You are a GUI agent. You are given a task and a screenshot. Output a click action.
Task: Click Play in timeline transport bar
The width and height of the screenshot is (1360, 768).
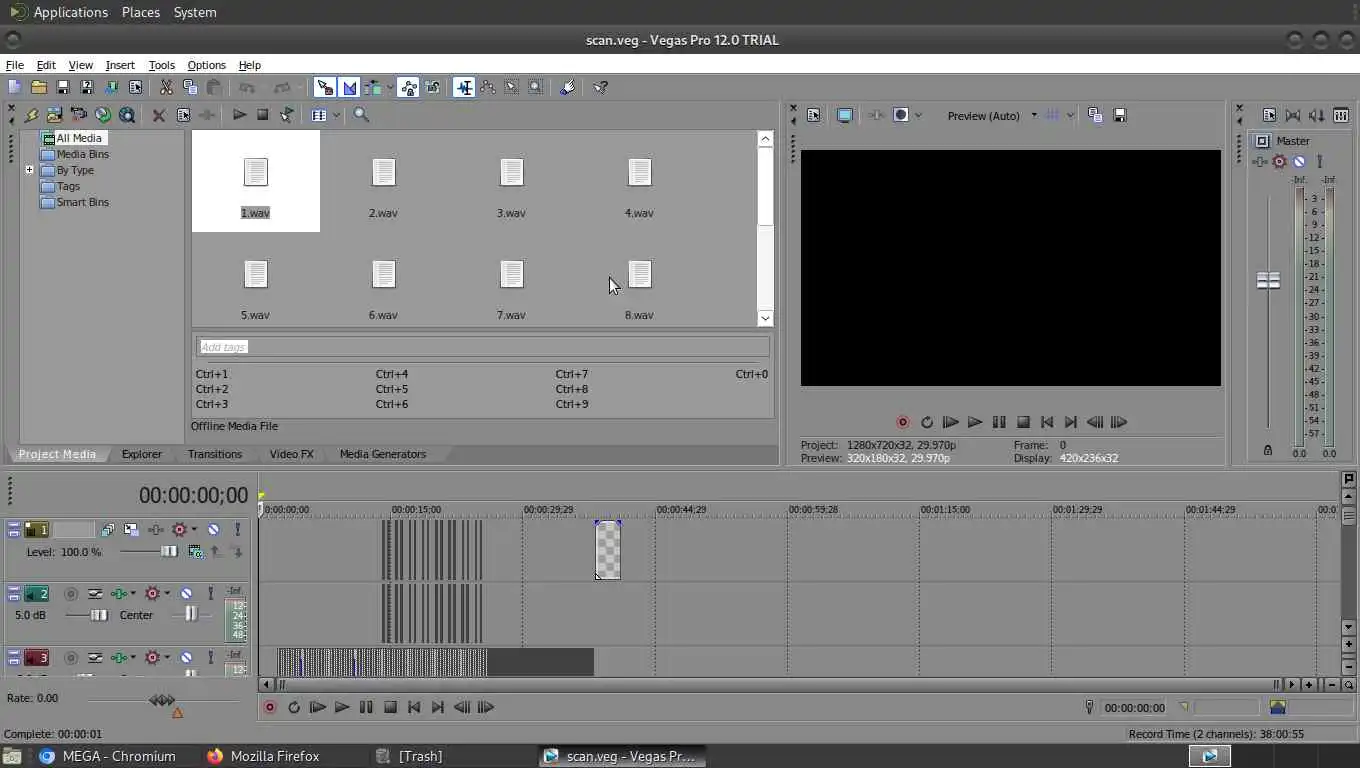click(342, 707)
